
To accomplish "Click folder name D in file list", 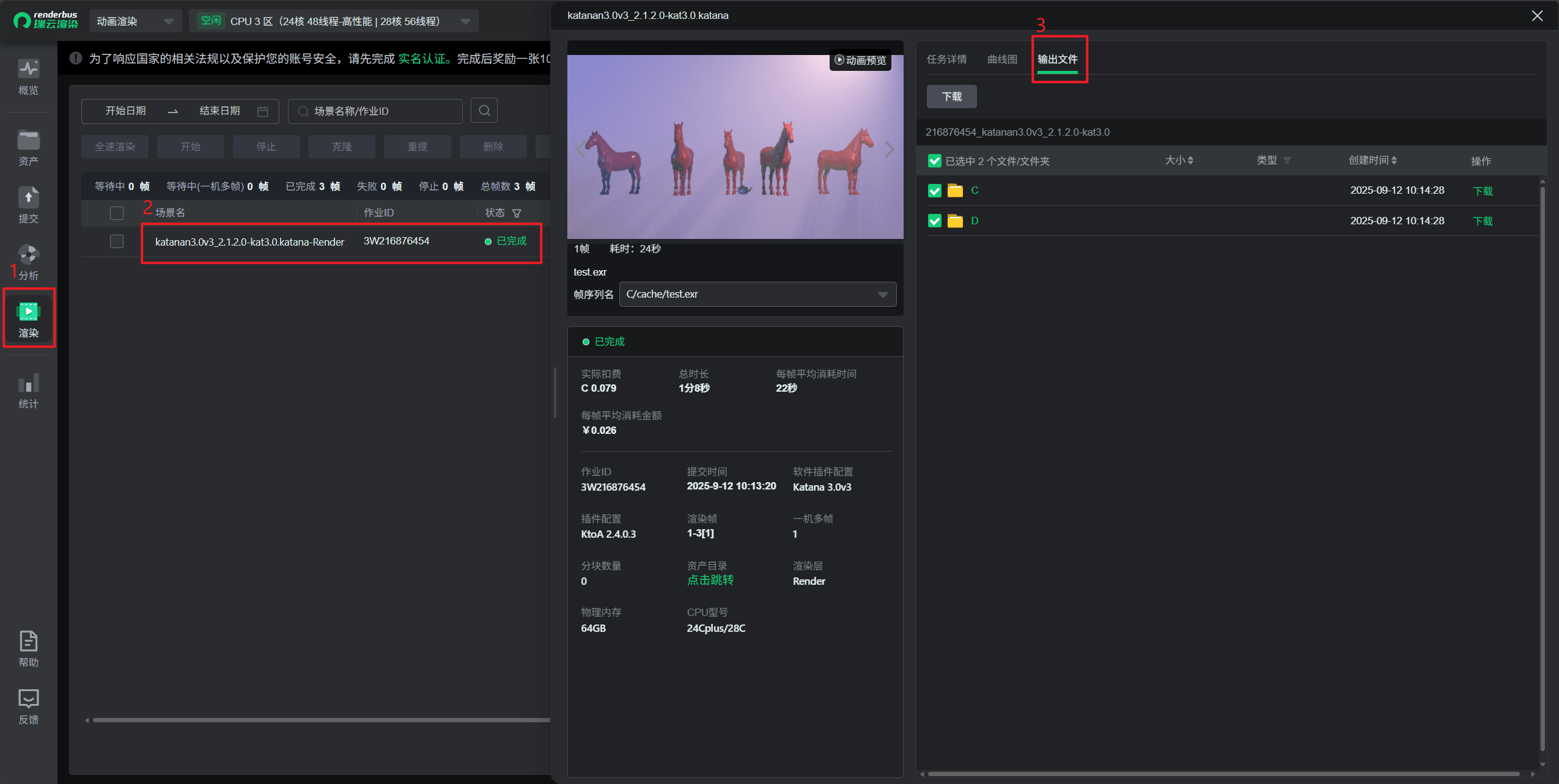I will click(975, 221).
